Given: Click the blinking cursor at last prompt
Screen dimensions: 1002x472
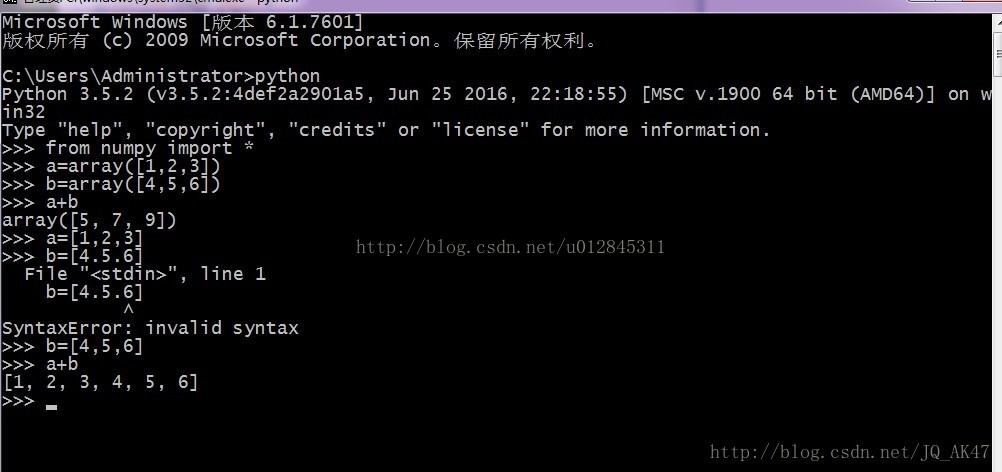Looking at the screenshot, I should coord(52,406).
